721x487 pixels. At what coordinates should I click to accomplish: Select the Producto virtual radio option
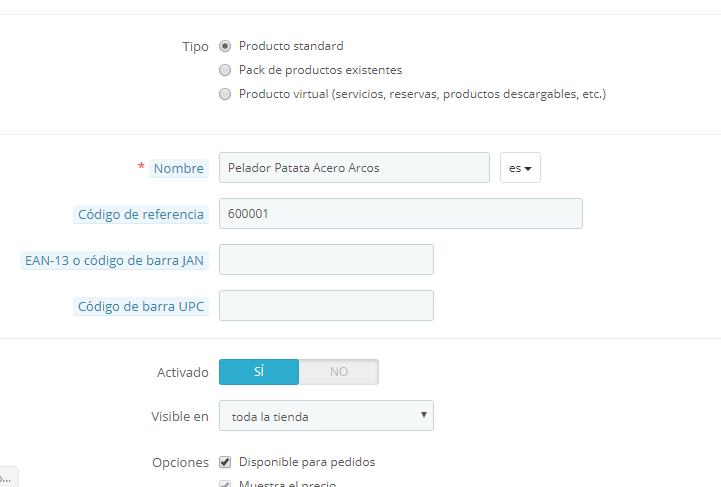[x=225, y=94]
